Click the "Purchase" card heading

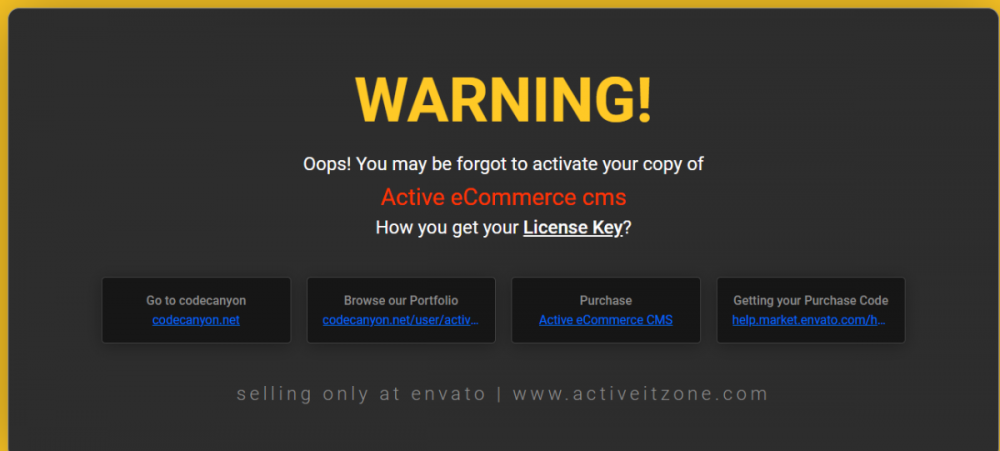tap(605, 300)
